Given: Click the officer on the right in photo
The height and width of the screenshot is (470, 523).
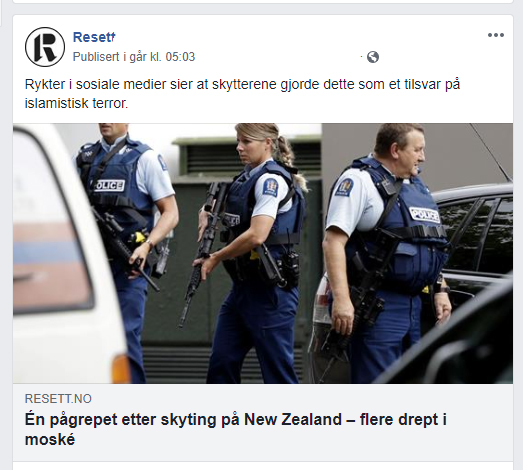Looking at the screenshot, I should pos(387,254).
